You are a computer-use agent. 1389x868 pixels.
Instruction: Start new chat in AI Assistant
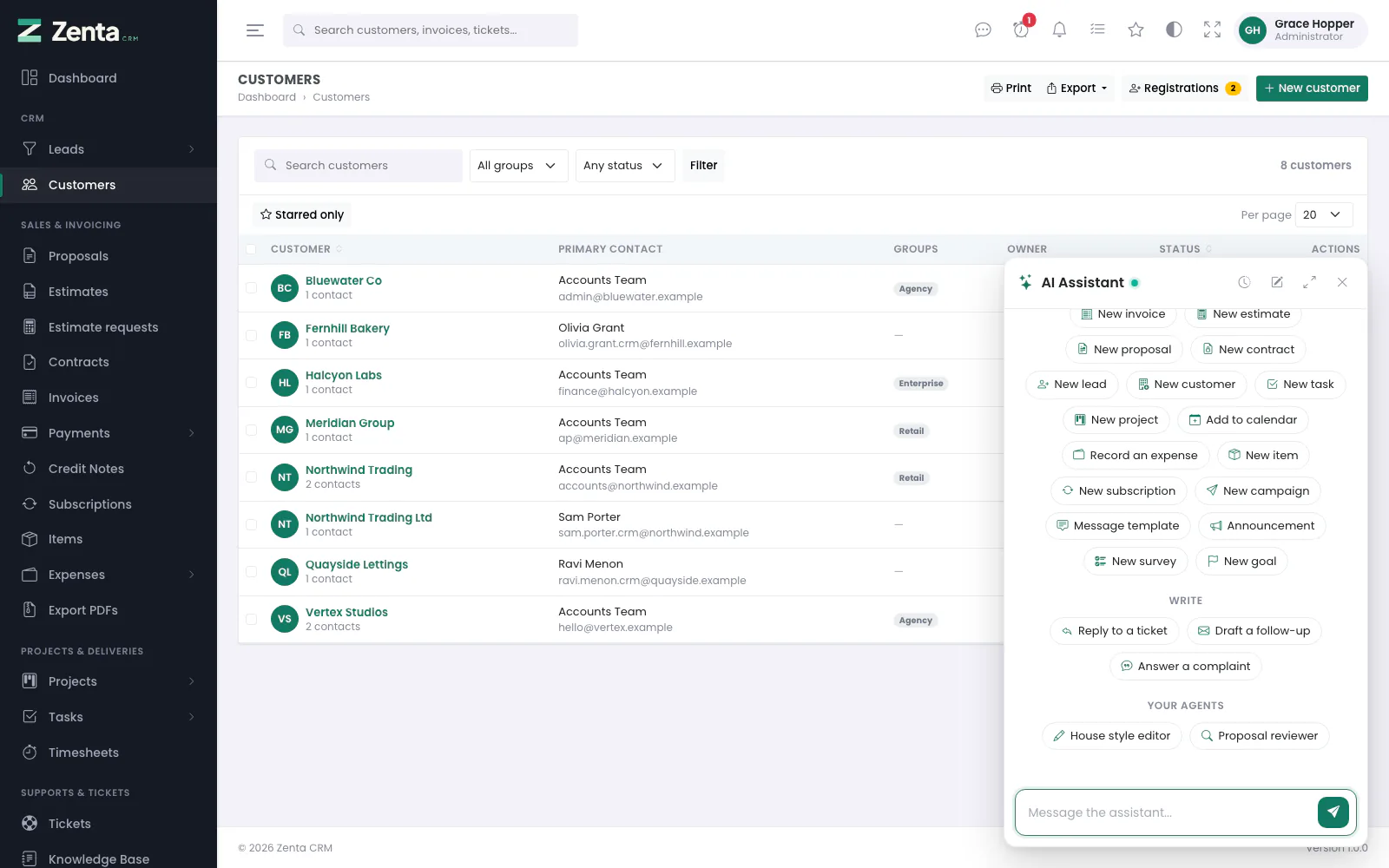point(1277,282)
